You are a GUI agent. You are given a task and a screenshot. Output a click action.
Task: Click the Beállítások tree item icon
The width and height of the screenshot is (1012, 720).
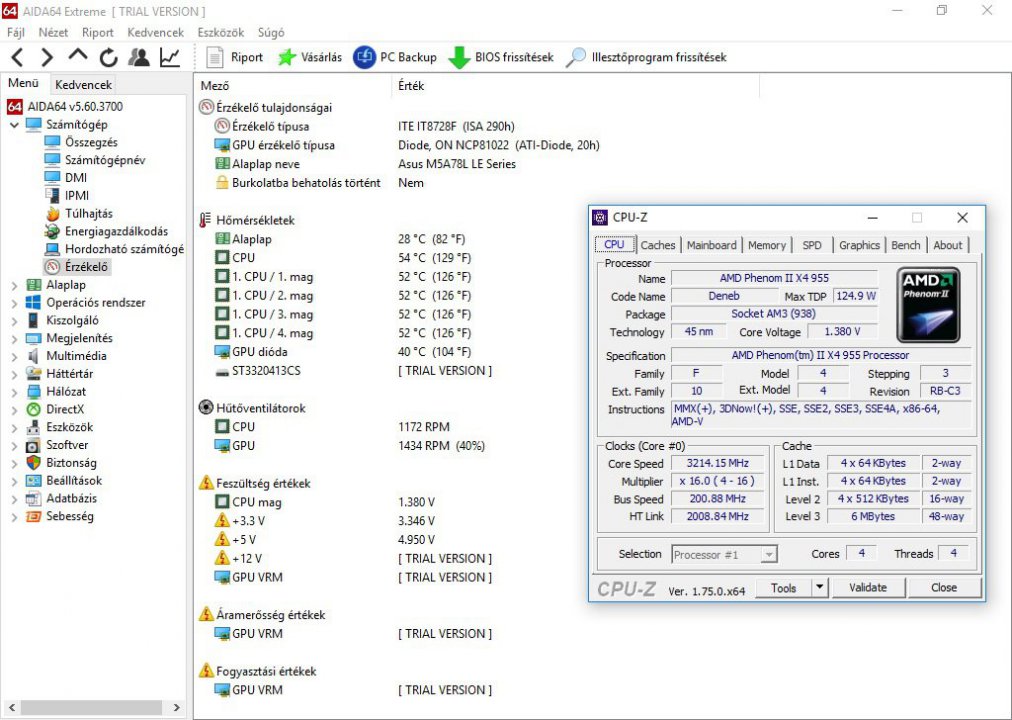coord(34,481)
